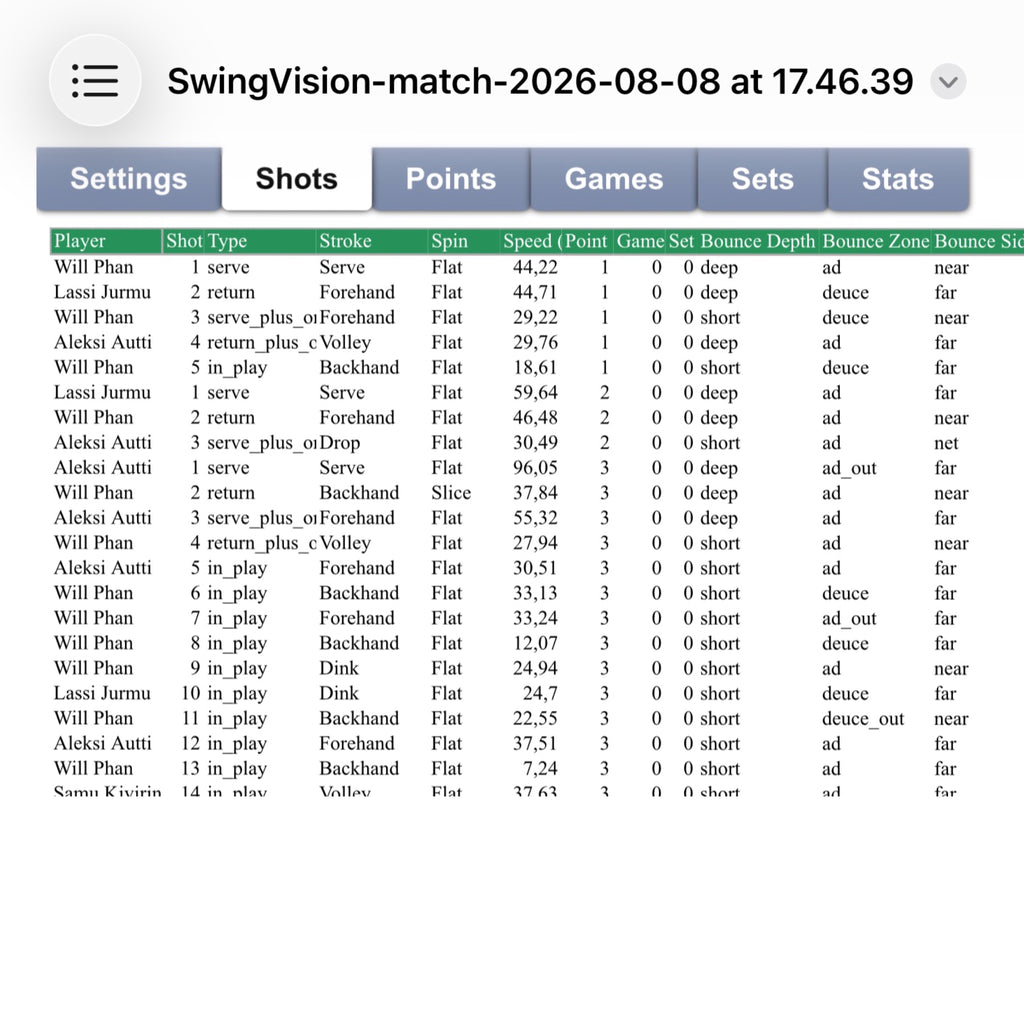The height and width of the screenshot is (1024, 1024).
Task: Select first Lassi Jurmu player cell
Action: coord(102,292)
